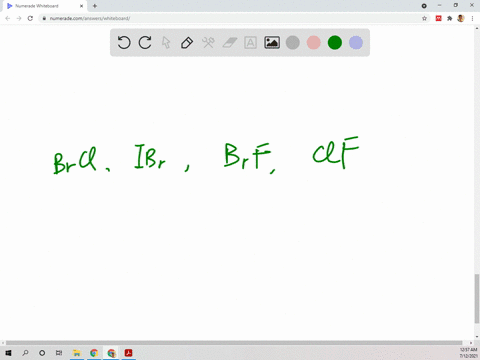Undo the last whiteboard stroke

point(124,43)
